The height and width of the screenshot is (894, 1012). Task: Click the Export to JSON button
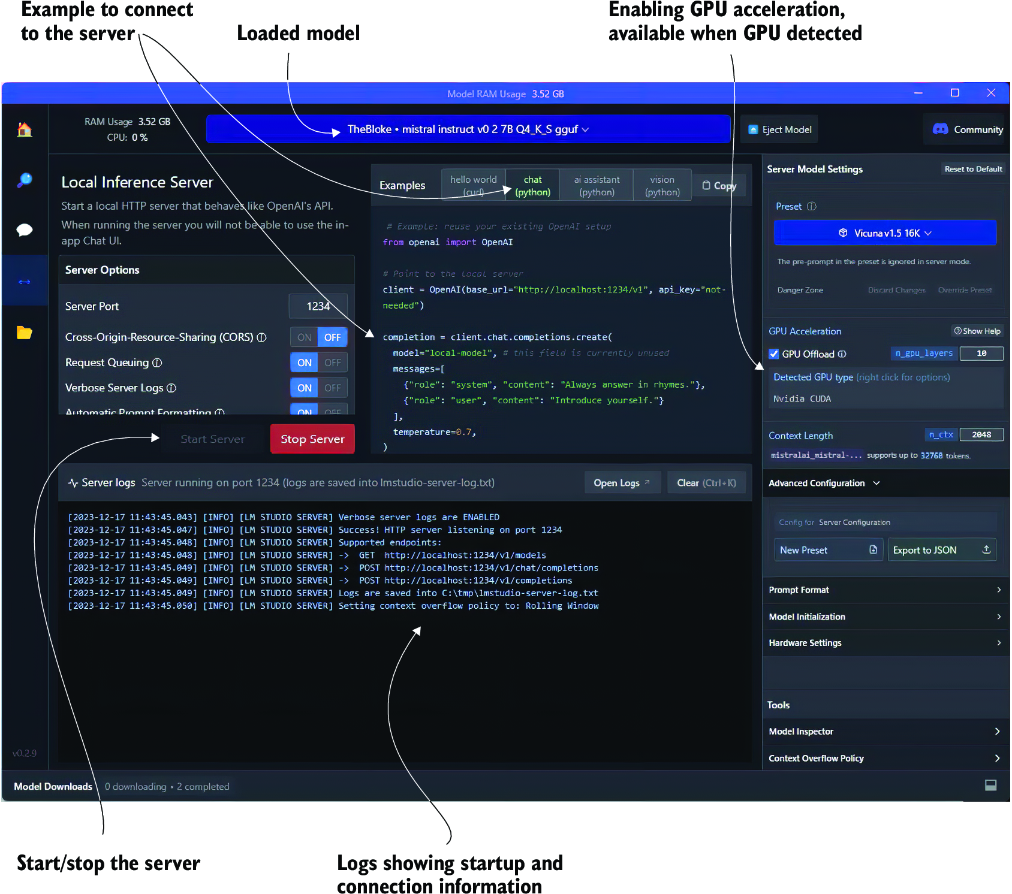(x=941, y=550)
